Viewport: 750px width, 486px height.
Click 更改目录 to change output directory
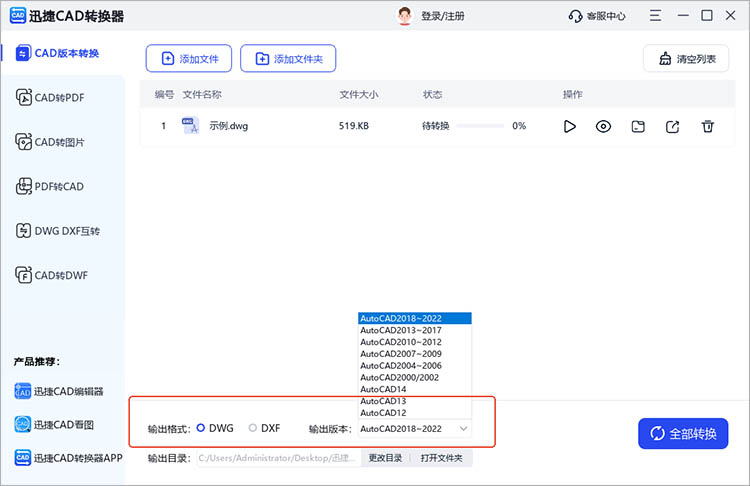coord(385,458)
